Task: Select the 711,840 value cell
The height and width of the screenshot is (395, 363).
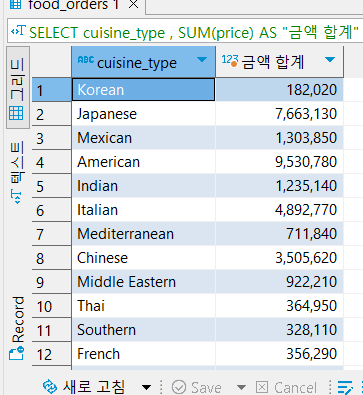Action: 279,234
